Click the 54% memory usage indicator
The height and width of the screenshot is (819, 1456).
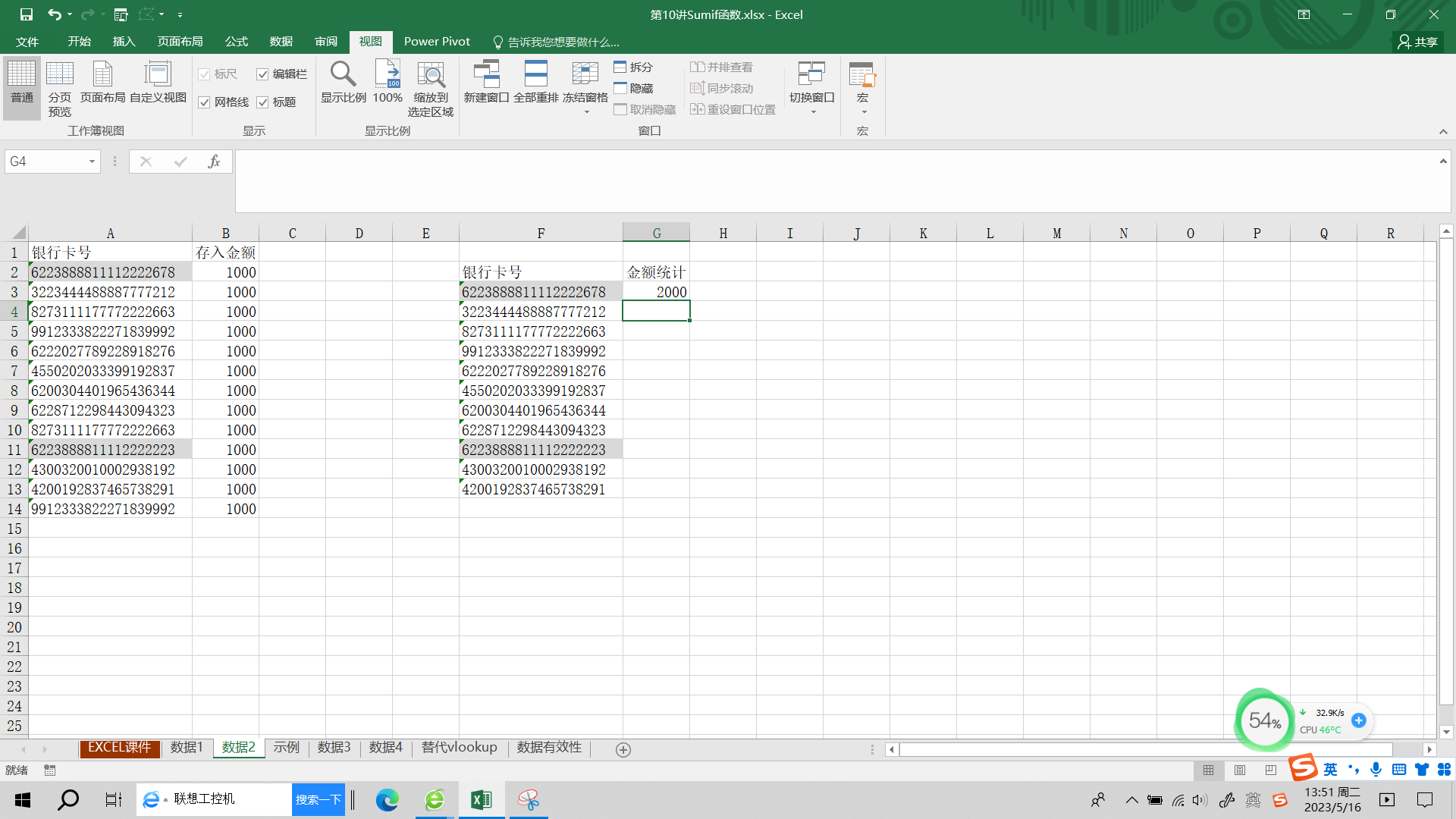[1263, 720]
